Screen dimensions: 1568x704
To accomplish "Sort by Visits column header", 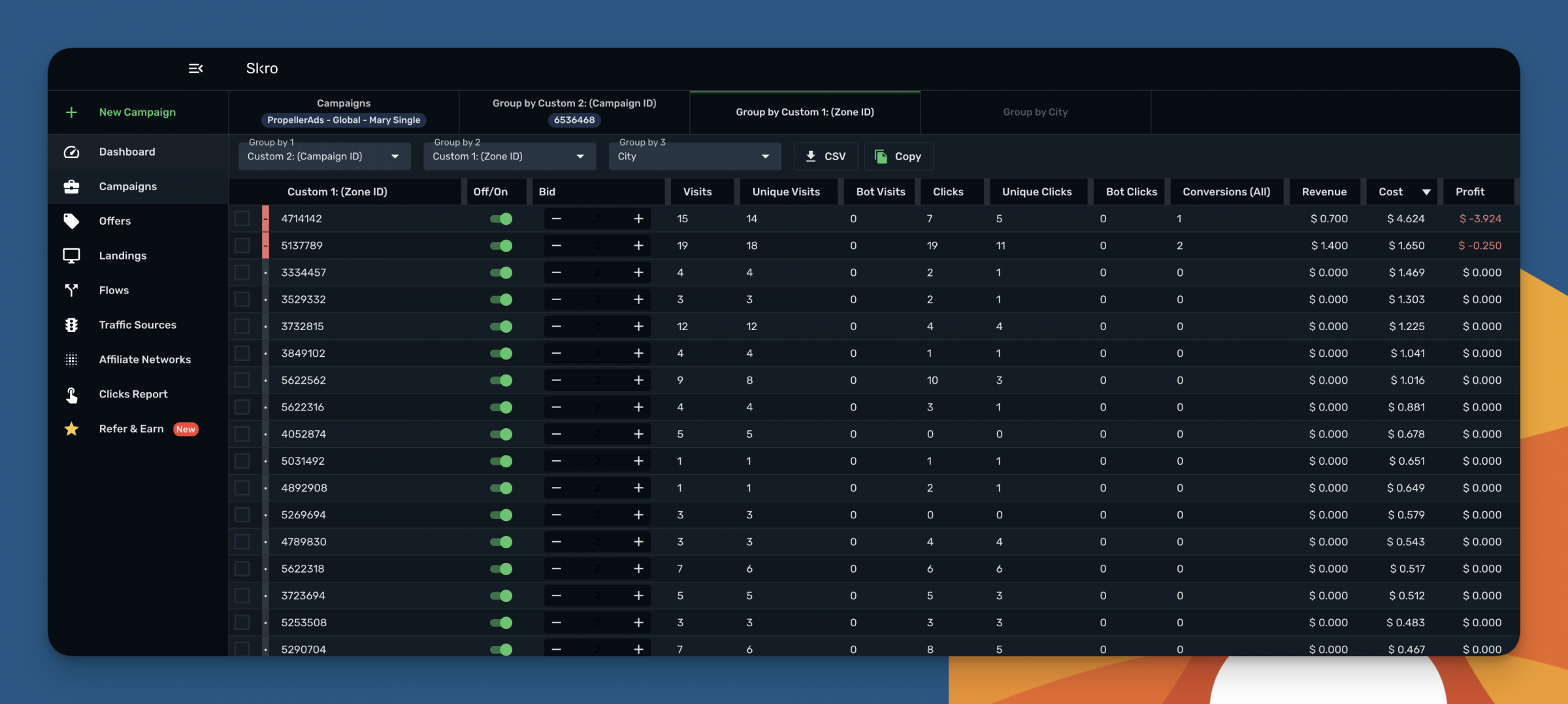I will pyautogui.click(x=697, y=192).
